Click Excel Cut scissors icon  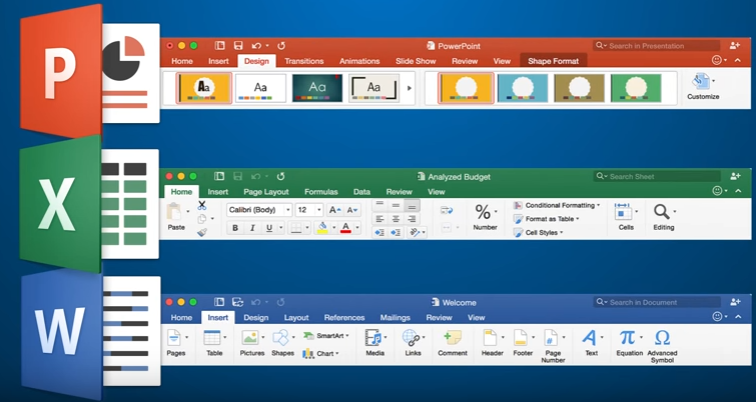coord(202,205)
